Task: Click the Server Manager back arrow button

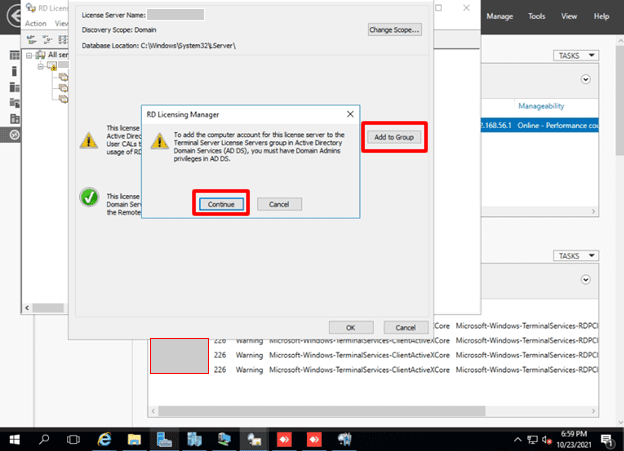Action: [x=15, y=16]
